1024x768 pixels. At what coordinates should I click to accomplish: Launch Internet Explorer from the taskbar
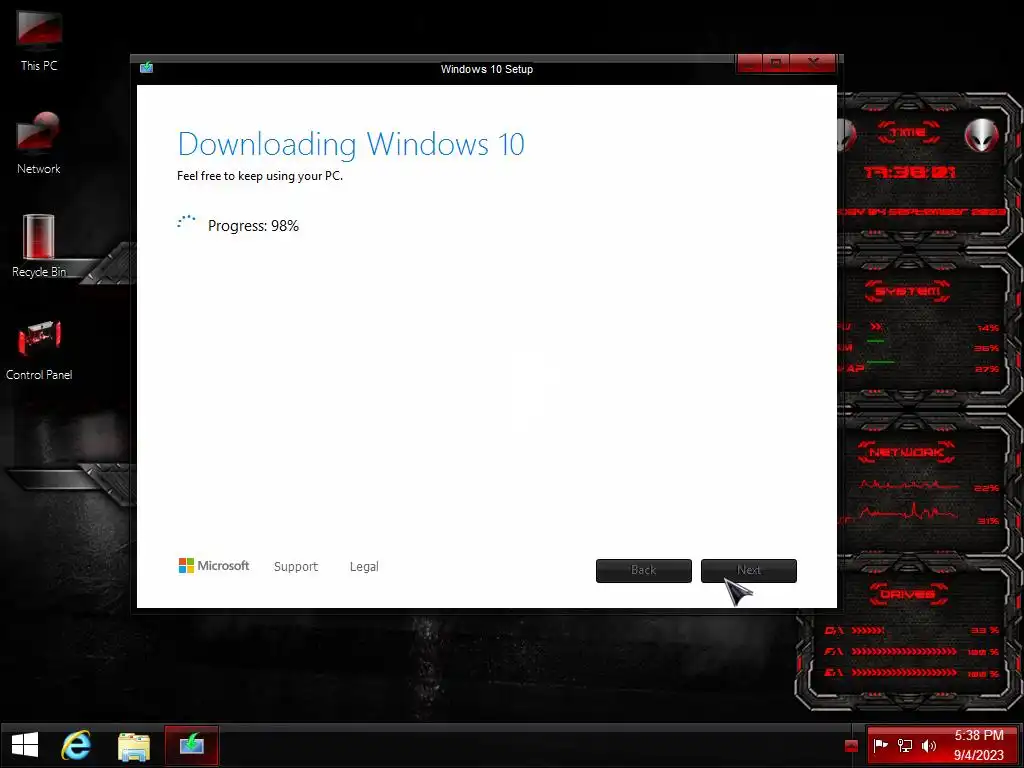pos(76,745)
